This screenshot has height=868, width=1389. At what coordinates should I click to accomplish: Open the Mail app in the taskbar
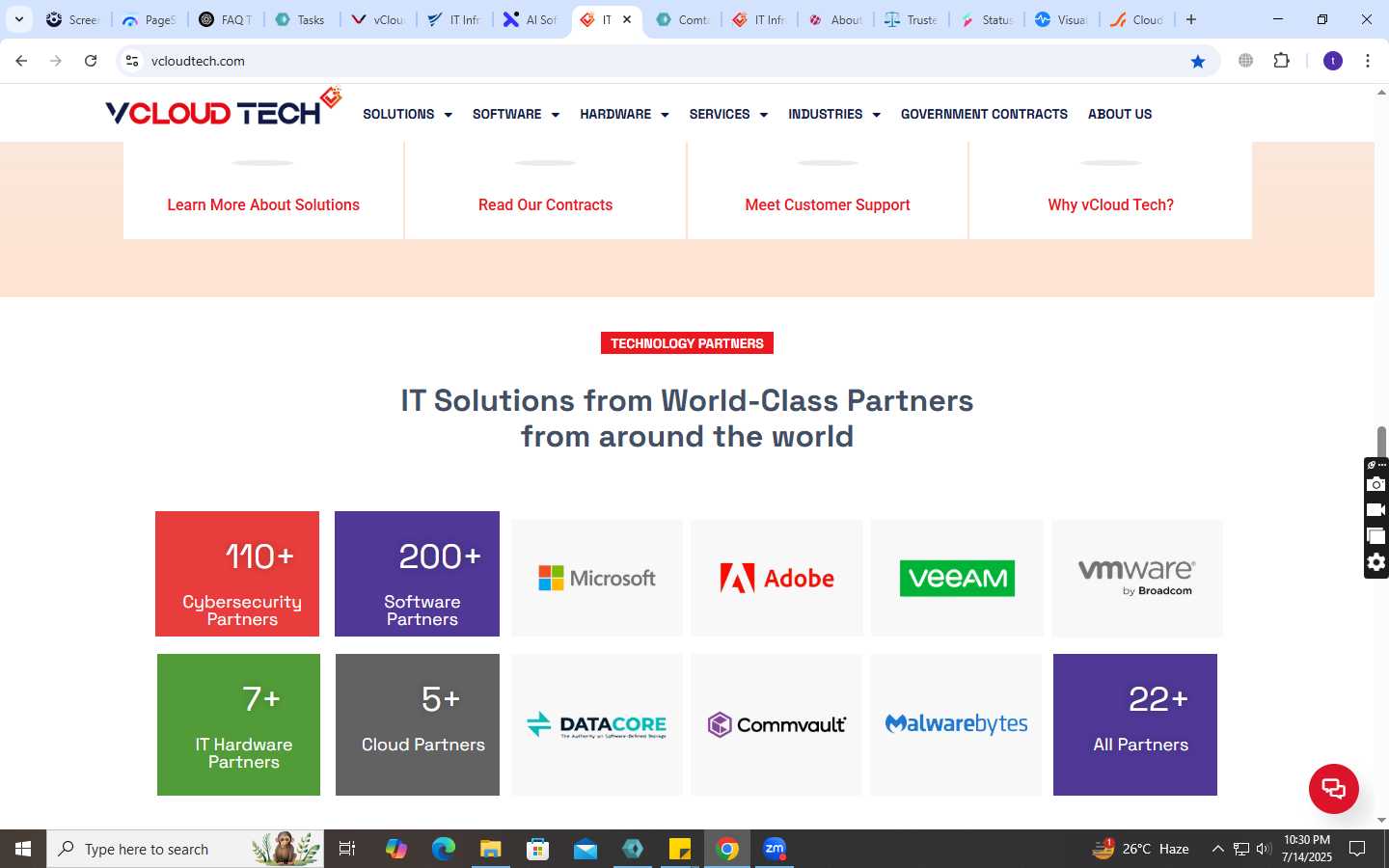(x=586, y=849)
